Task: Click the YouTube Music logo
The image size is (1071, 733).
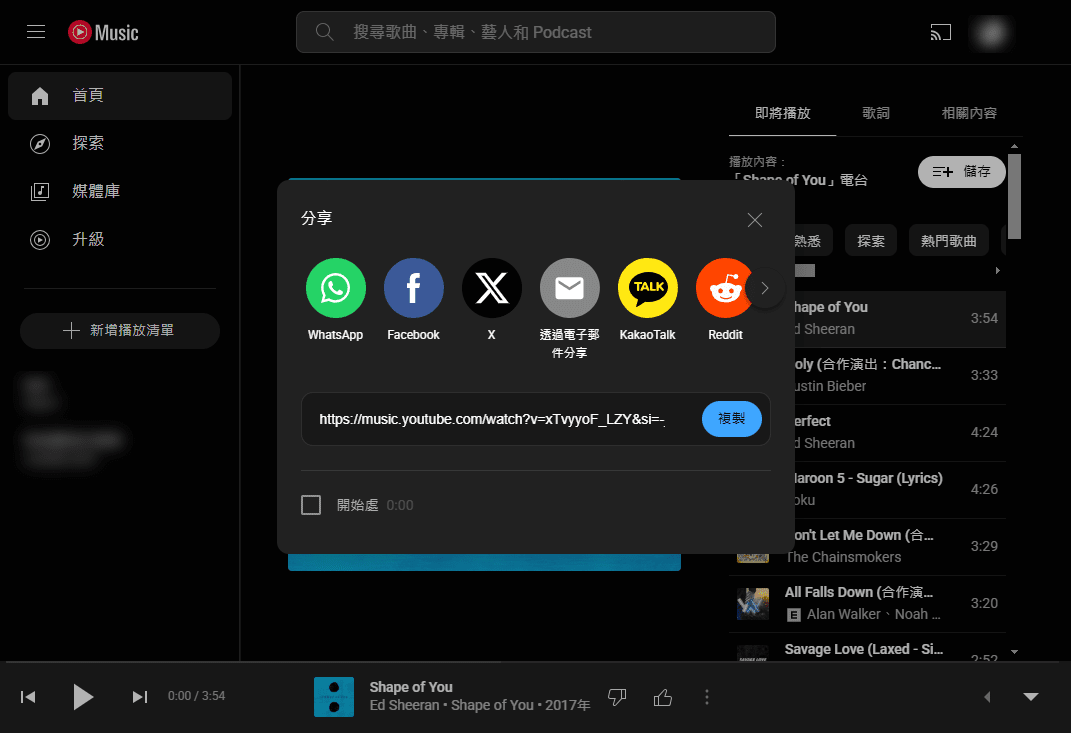Action: (103, 32)
